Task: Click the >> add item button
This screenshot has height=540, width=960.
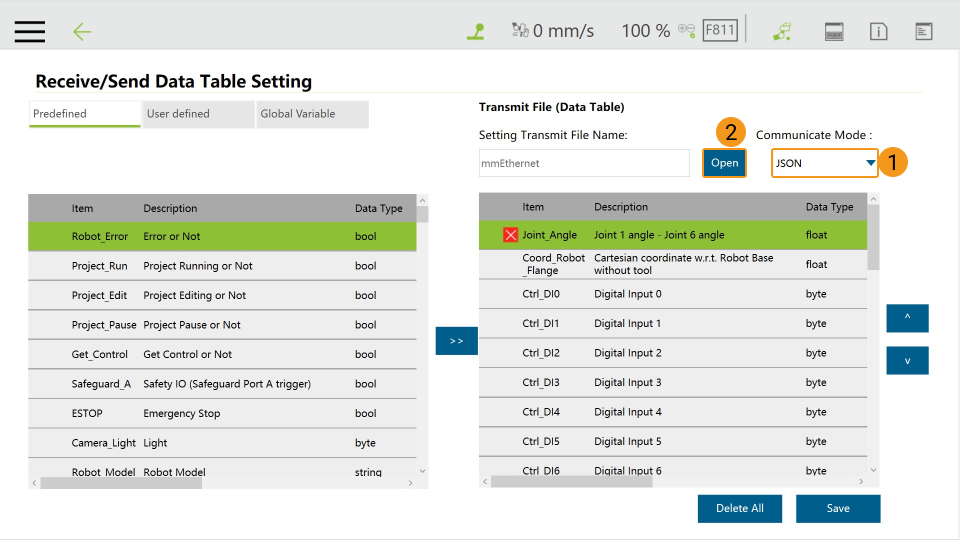Action: [456, 341]
